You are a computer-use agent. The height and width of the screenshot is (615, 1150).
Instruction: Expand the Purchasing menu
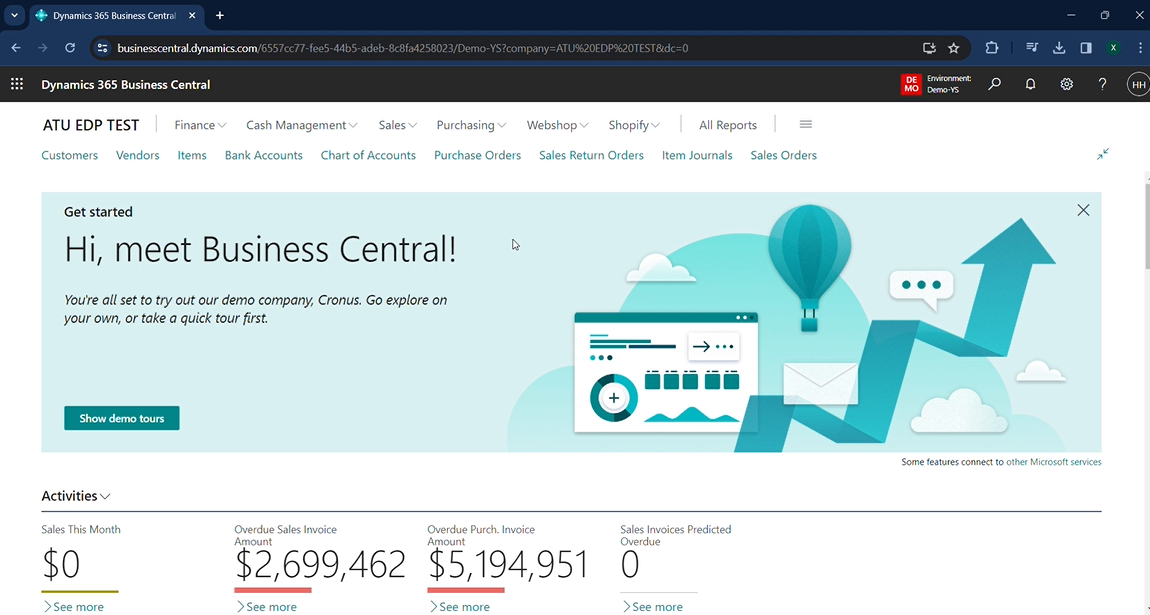coord(471,125)
